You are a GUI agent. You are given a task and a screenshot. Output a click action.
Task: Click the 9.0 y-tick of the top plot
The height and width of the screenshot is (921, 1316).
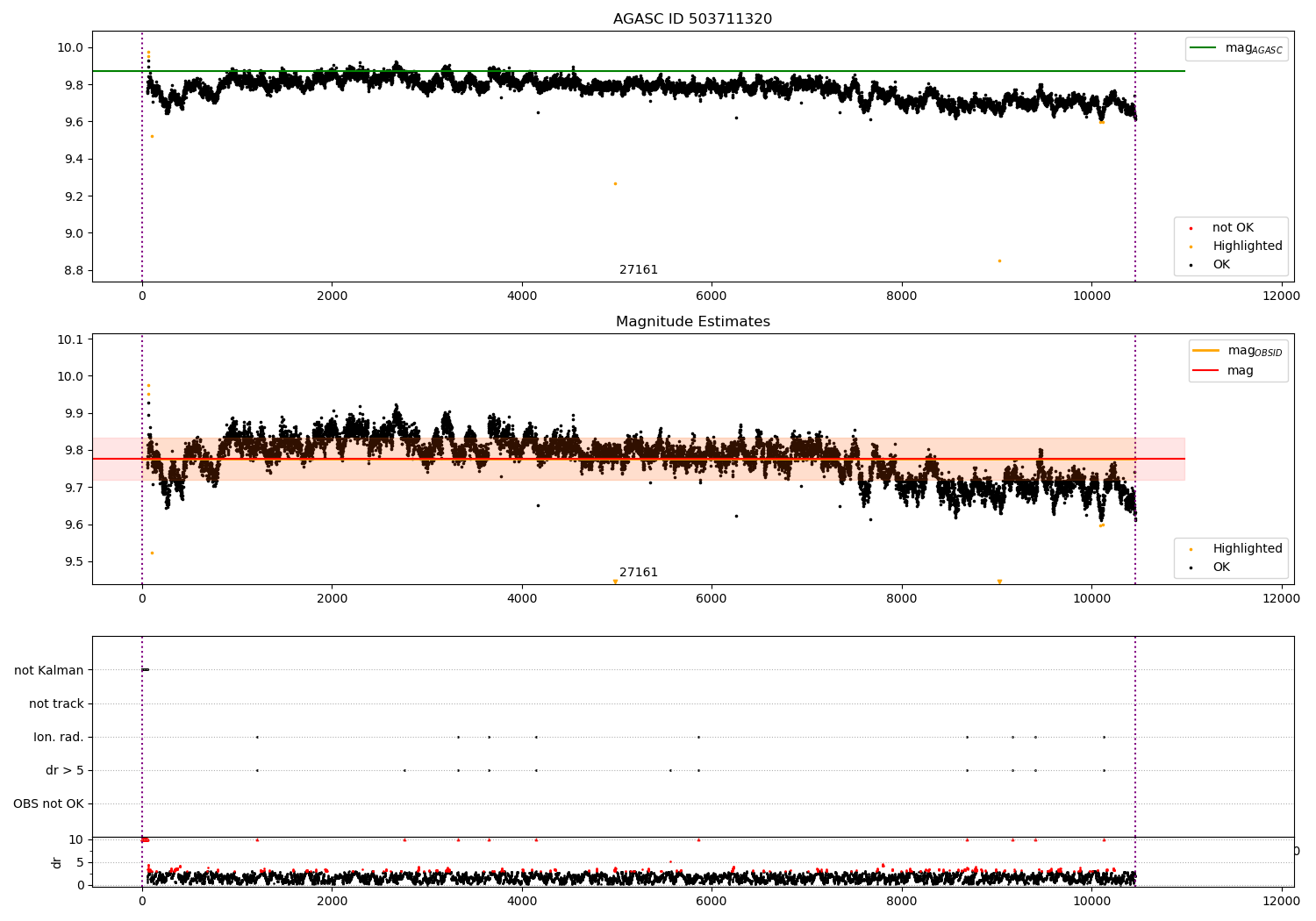pos(75,233)
